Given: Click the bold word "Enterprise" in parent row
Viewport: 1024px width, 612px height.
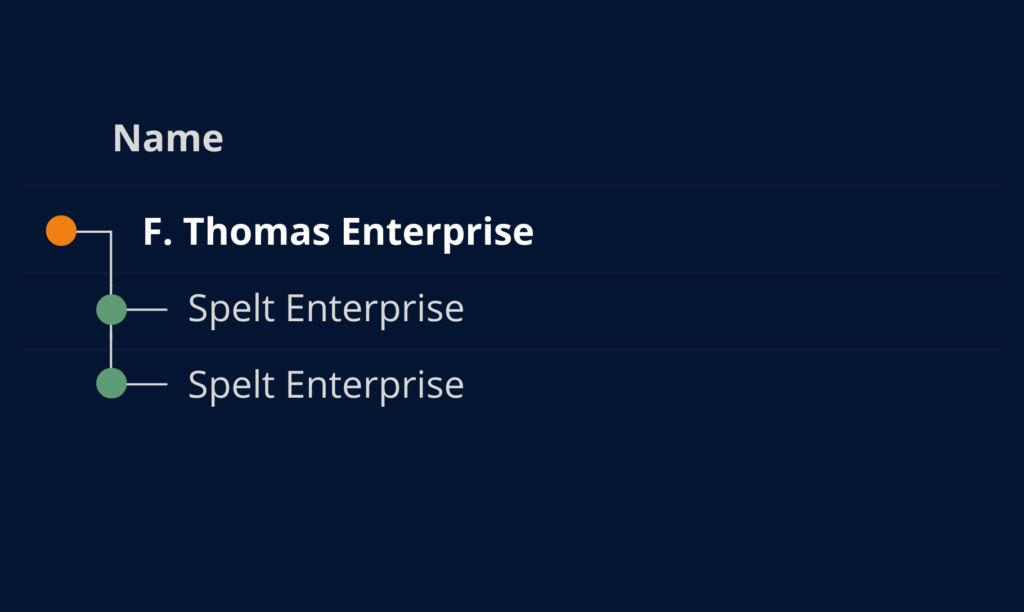Looking at the screenshot, I should [x=437, y=232].
